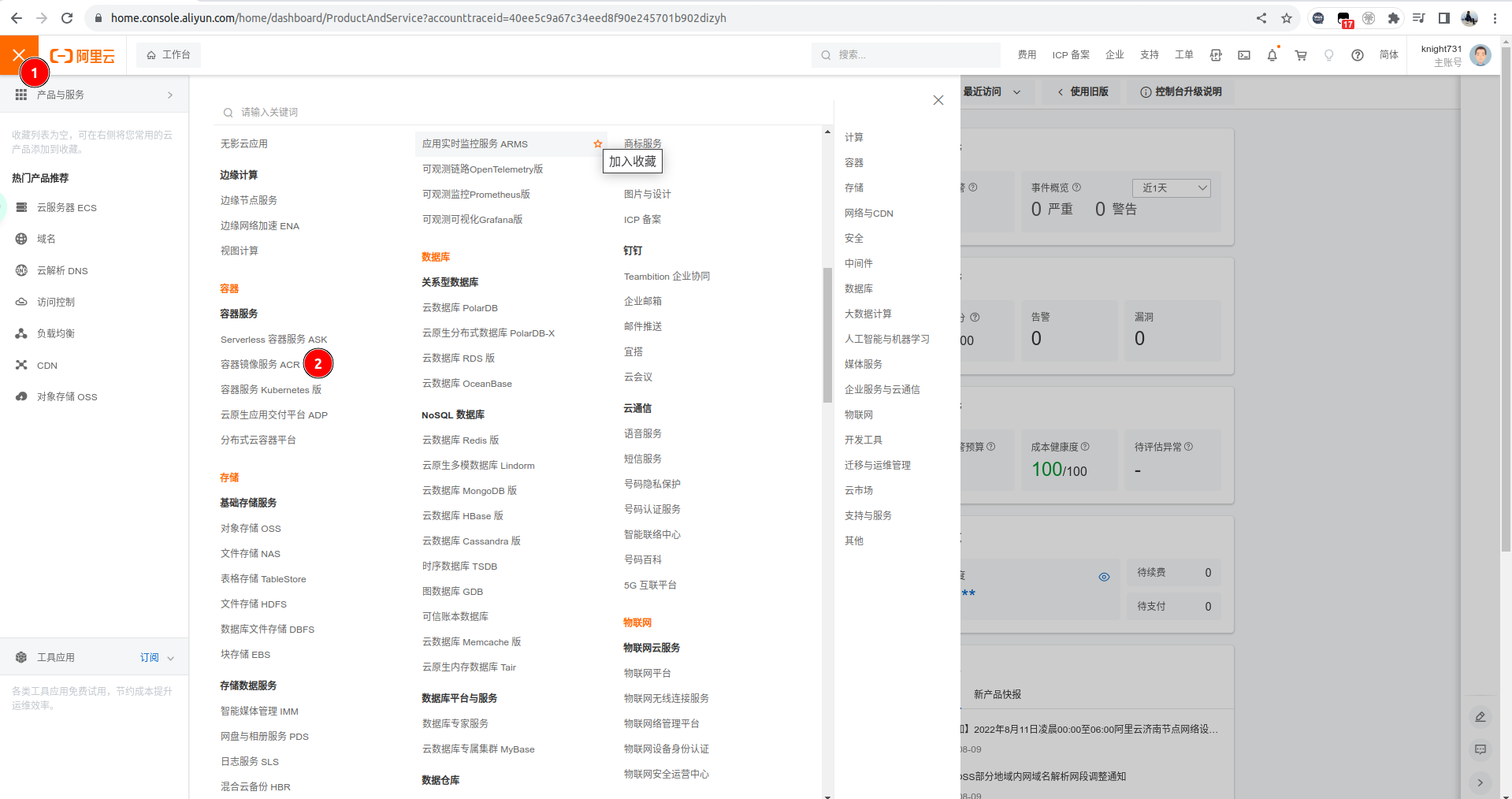Open Serverless 容器服务 ASK

(273, 340)
